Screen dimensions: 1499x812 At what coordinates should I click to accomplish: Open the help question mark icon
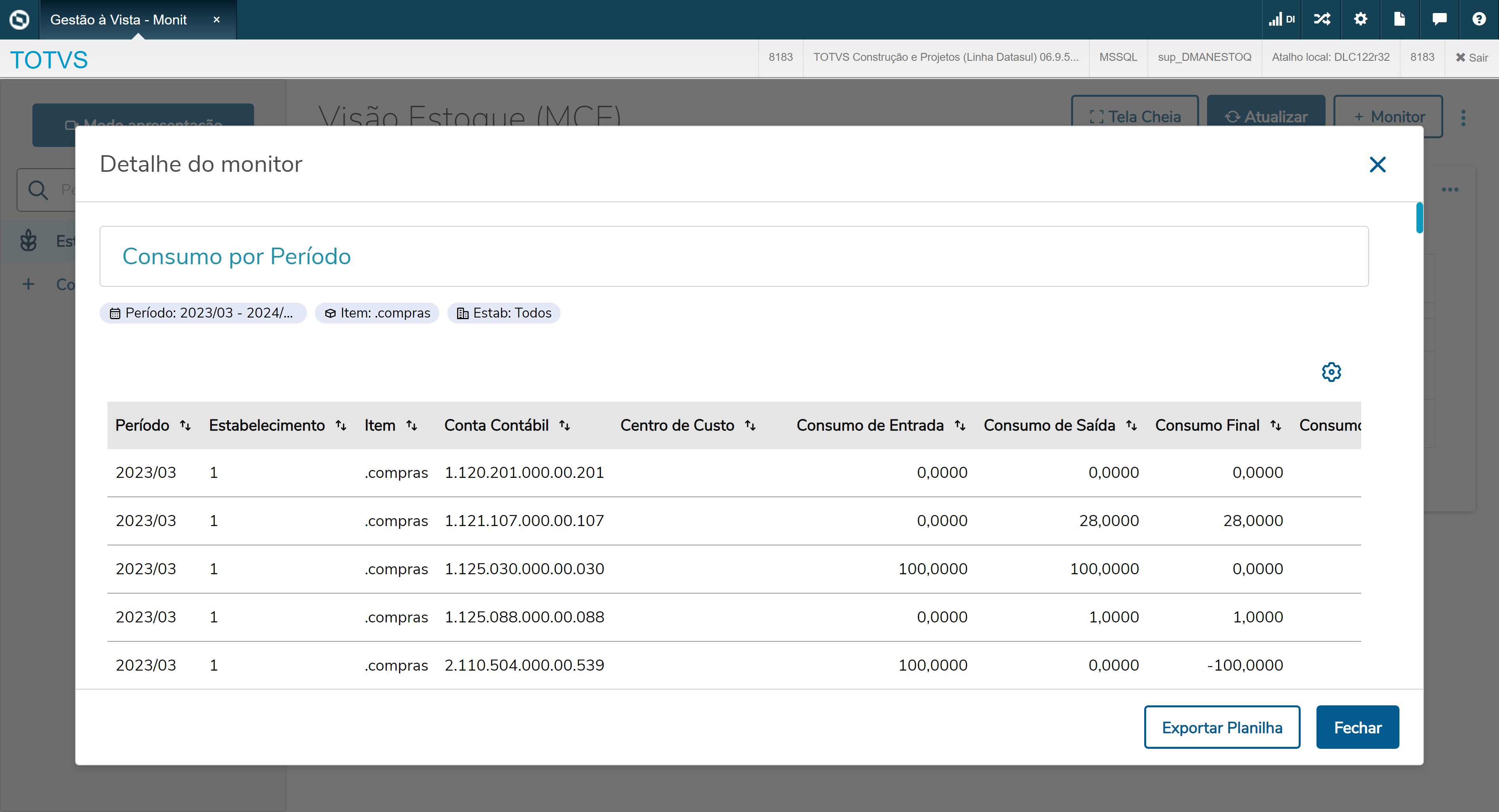pos(1478,19)
